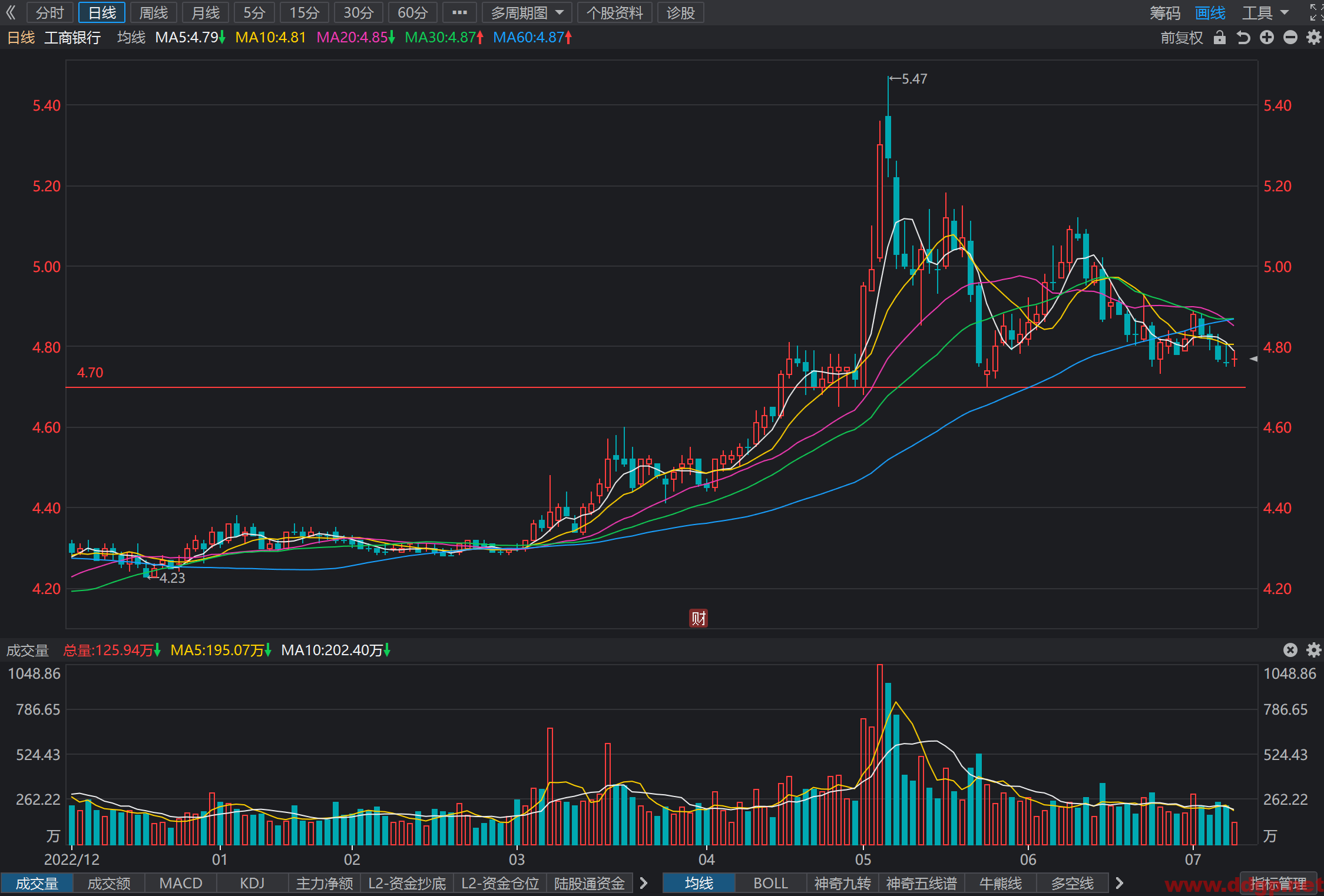Screen dimensions: 1324x896
Task: Click the double-chevron back icon
Action: tap(11, 12)
